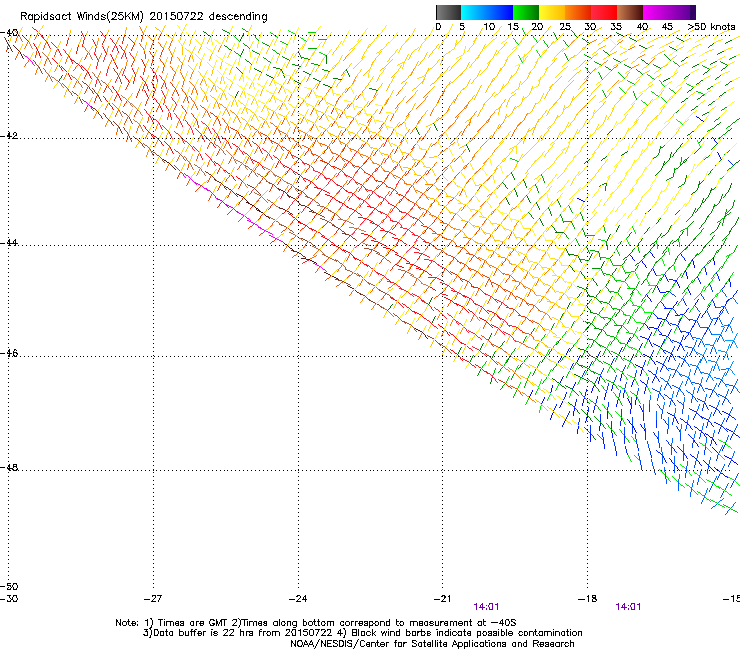Click the -24 longitude axis label
The width and height of the screenshot is (740, 650).
pos(298,599)
